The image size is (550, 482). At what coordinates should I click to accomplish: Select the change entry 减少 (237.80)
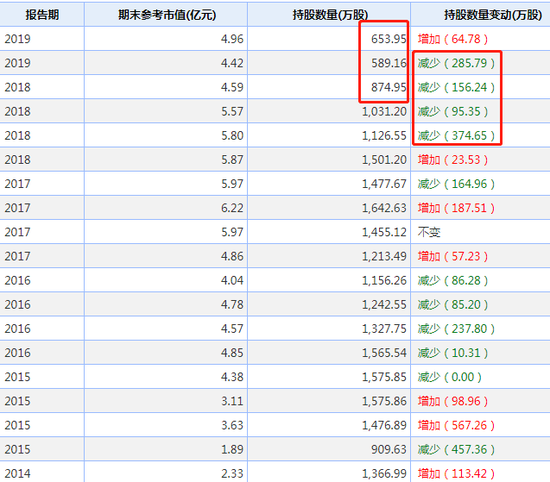coord(456,329)
